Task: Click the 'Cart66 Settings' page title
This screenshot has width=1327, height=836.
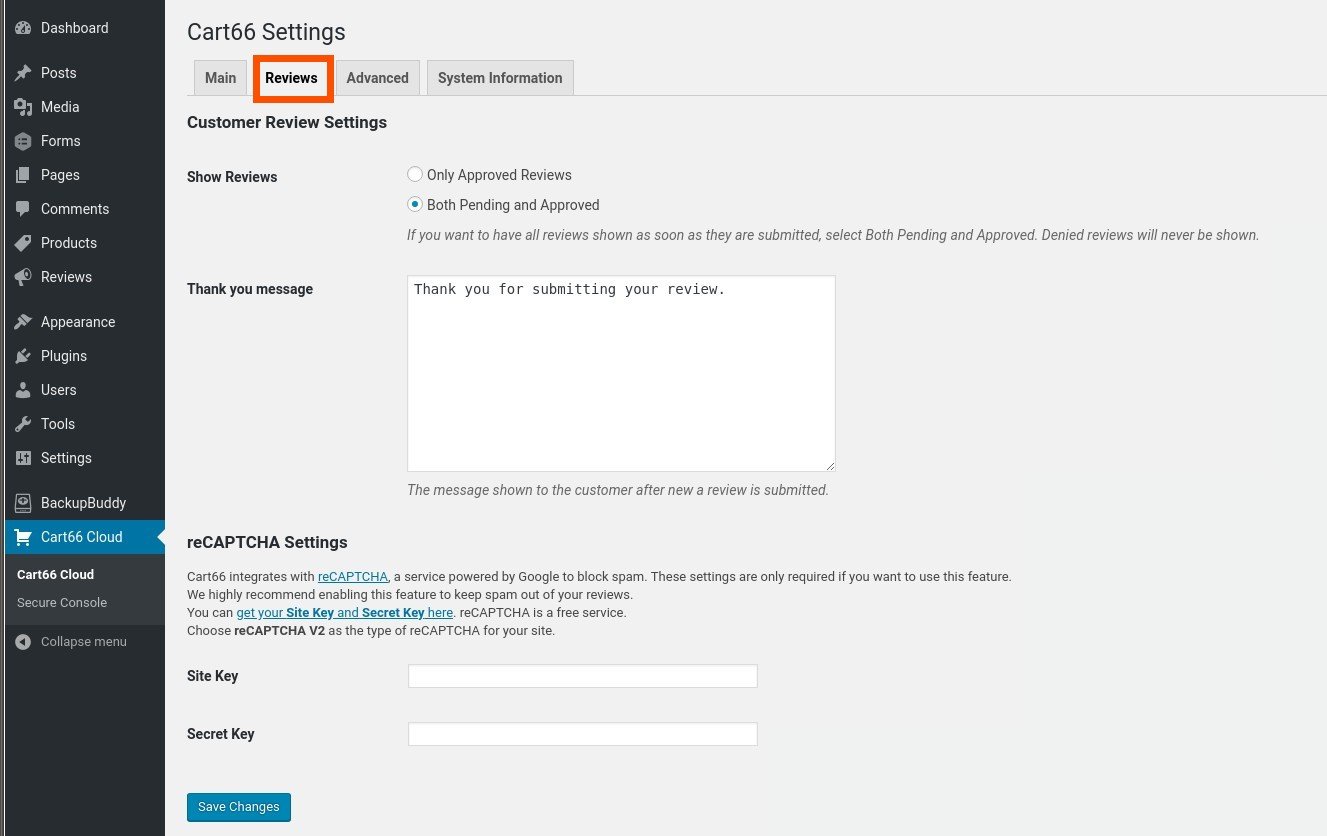Action: click(266, 32)
